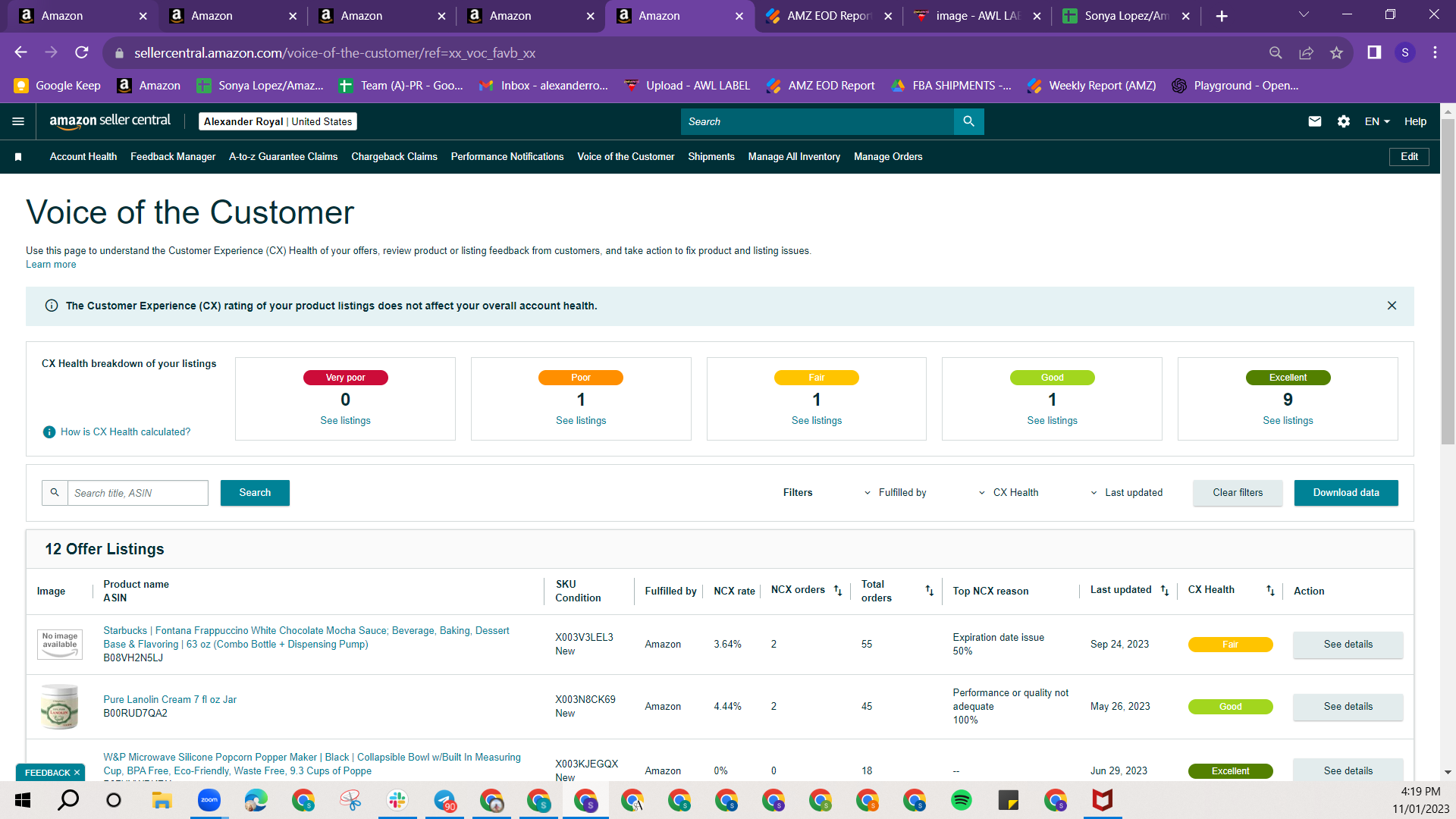1456x819 pixels.
Task: Click the search magnifier button in header
Action: [968, 121]
